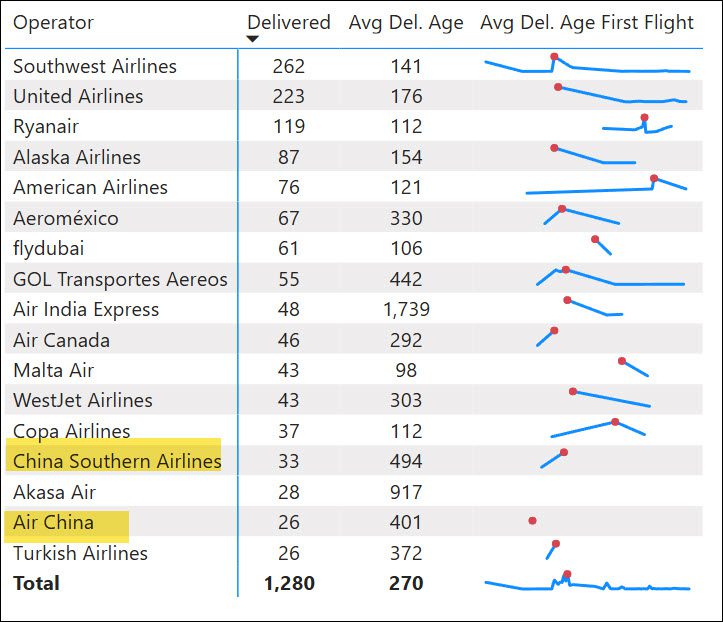This screenshot has height=622, width=723.
Task: Sort by the Operator column header
Action: point(53,22)
